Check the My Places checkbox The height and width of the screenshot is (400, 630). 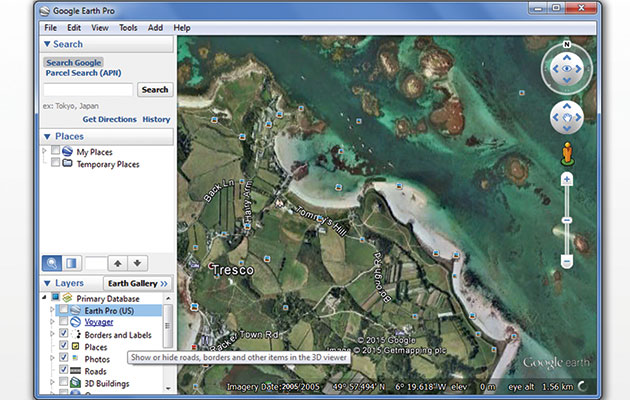55,151
